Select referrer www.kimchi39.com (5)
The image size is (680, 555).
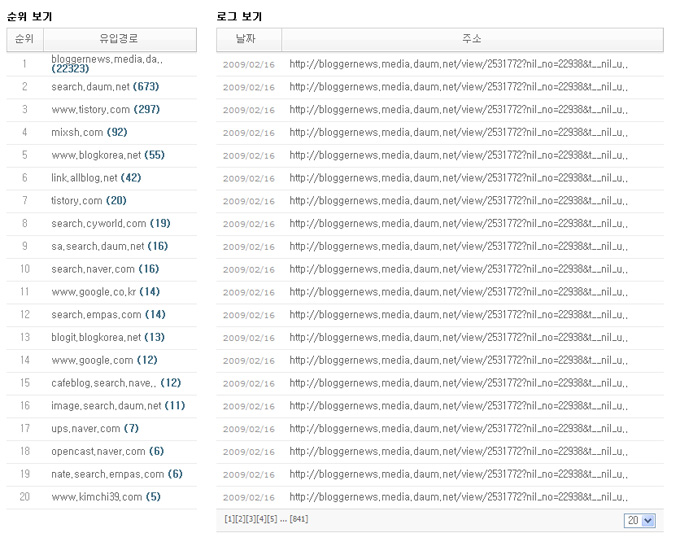coord(106,497)
